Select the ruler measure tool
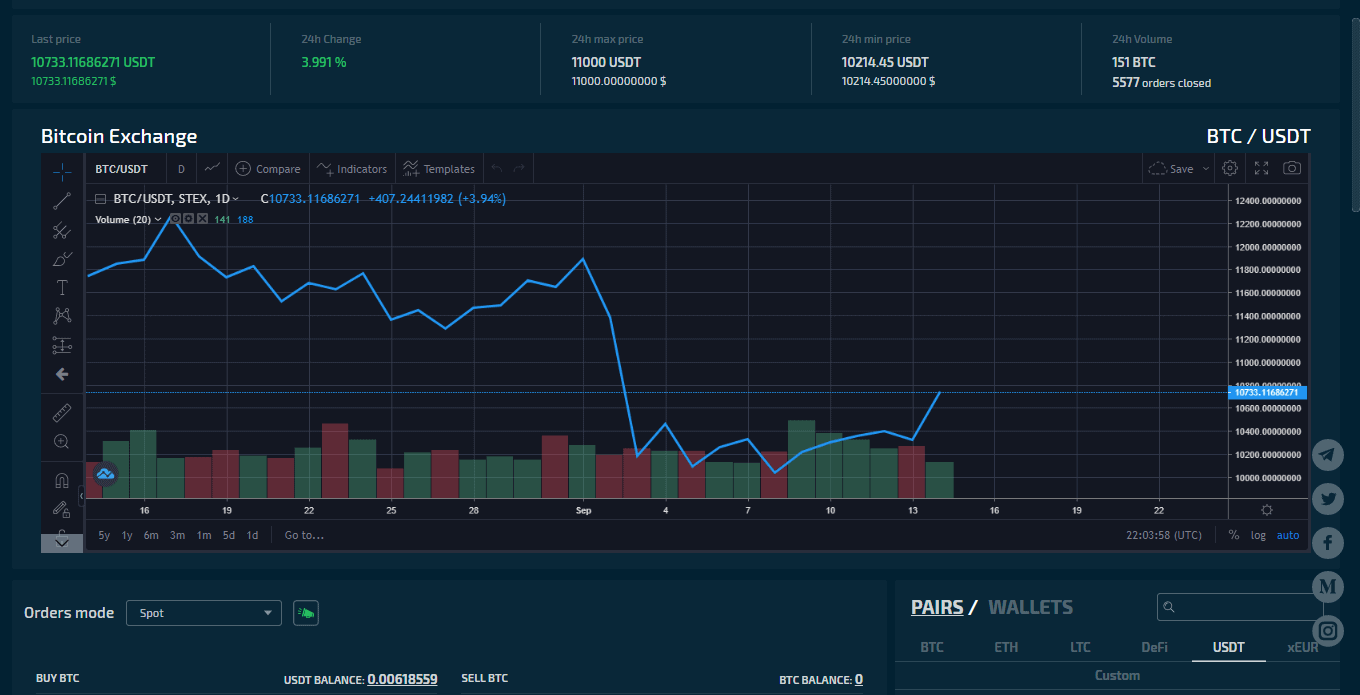1360x695 pixels. pyautogui.click(x=62, y=411)
